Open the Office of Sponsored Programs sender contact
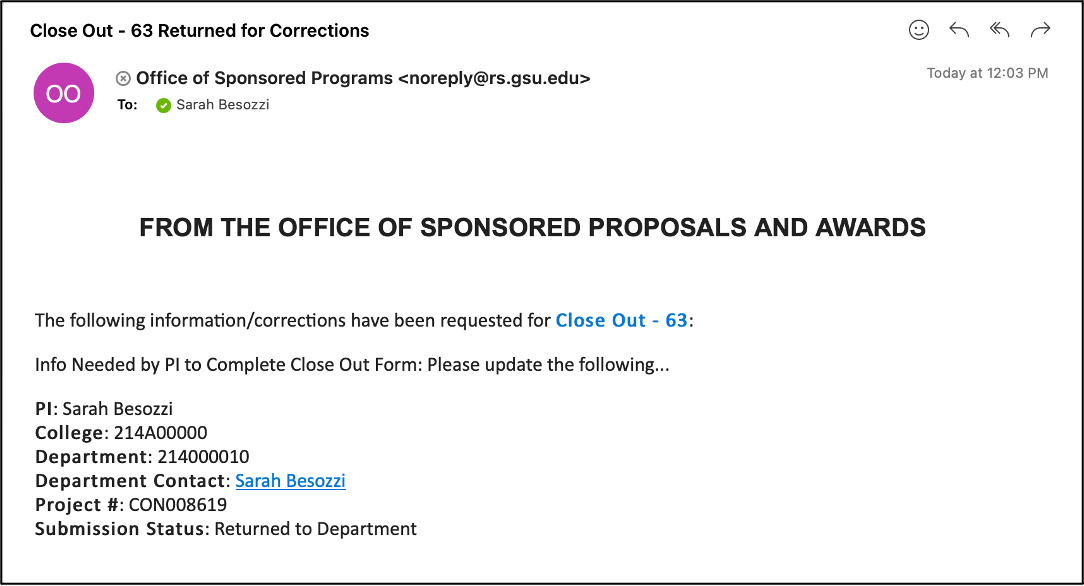 [x=363, y=78]
